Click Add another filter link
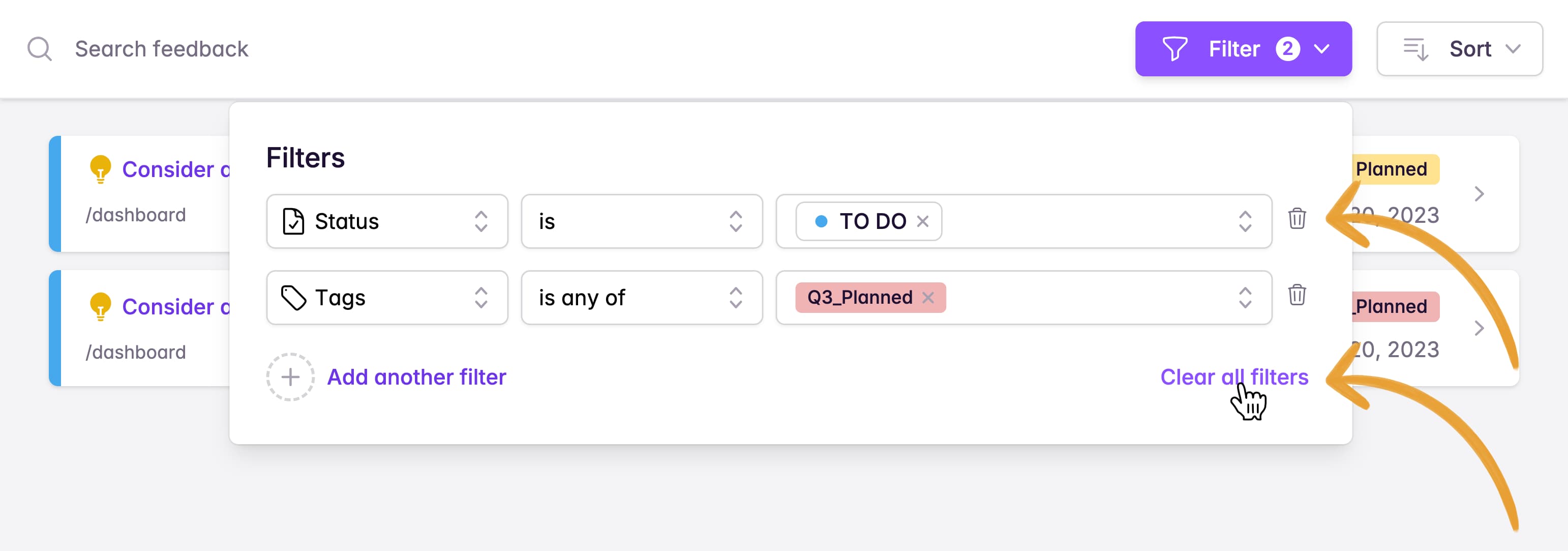The height and width of the screenshot is (551, 1568). (416, 377)
